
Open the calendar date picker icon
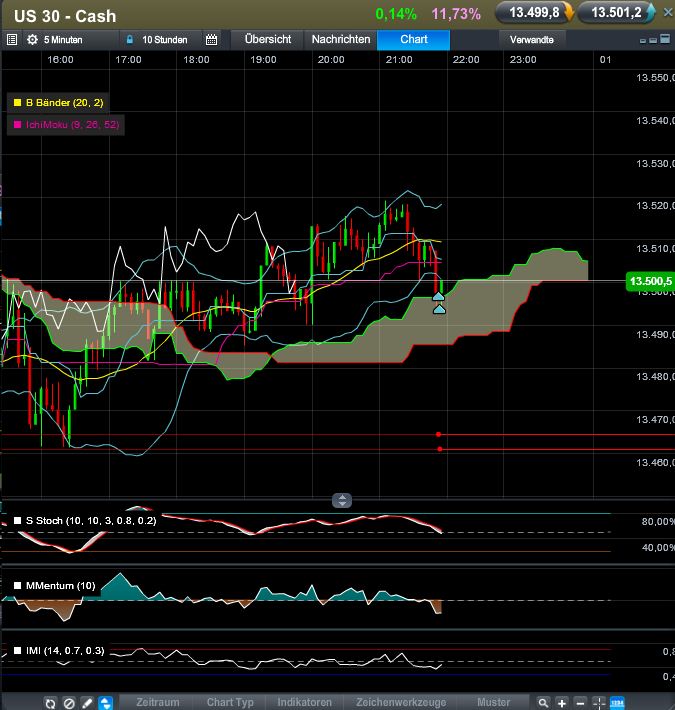click(x=211, y=40)
